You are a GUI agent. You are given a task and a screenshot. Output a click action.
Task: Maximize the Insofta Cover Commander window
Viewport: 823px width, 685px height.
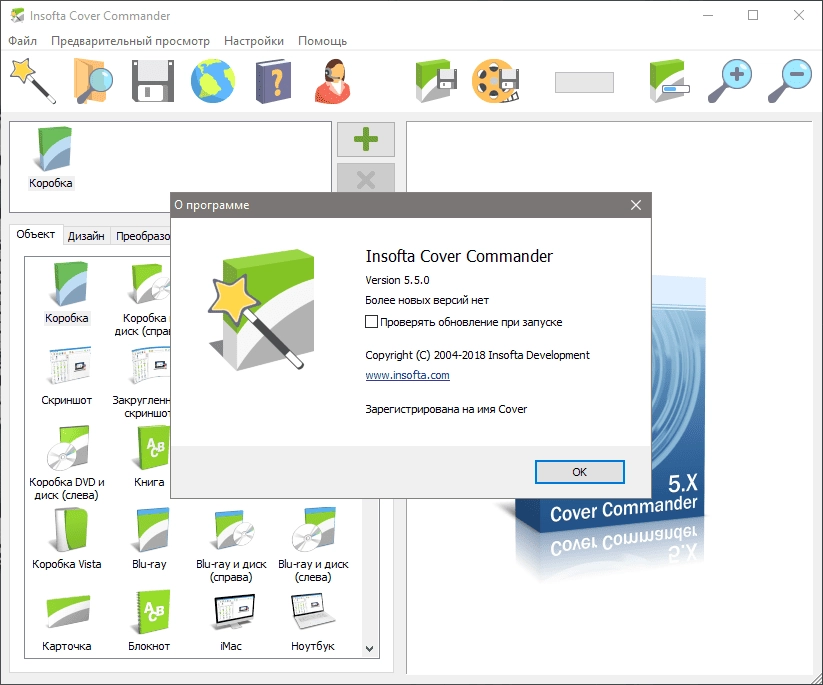point(753,15)
